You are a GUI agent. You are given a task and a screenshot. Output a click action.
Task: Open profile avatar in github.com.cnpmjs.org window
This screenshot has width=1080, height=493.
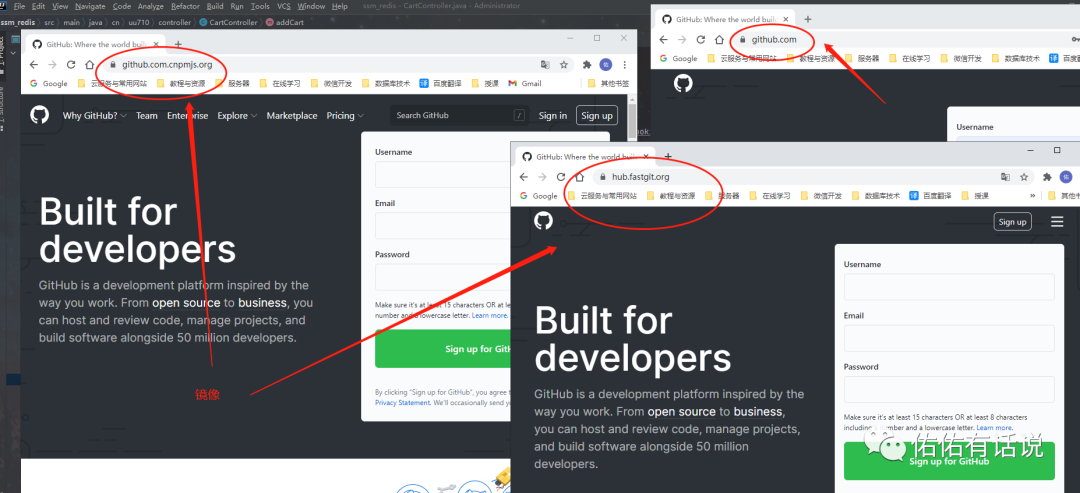click(605, 65)
